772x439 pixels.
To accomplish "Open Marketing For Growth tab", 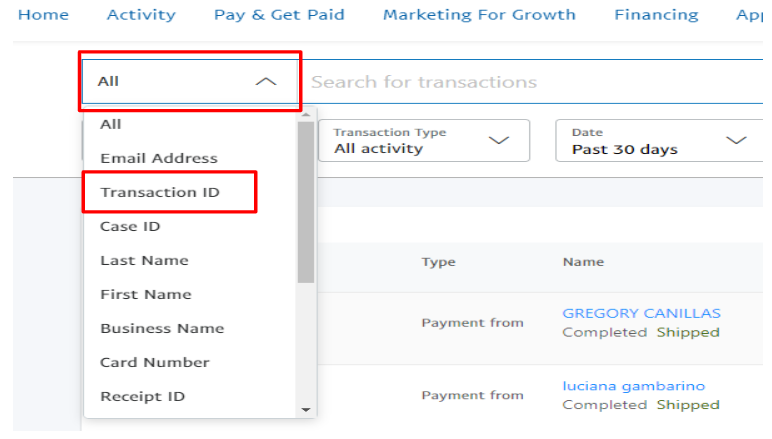I will [x=479, y=15].
